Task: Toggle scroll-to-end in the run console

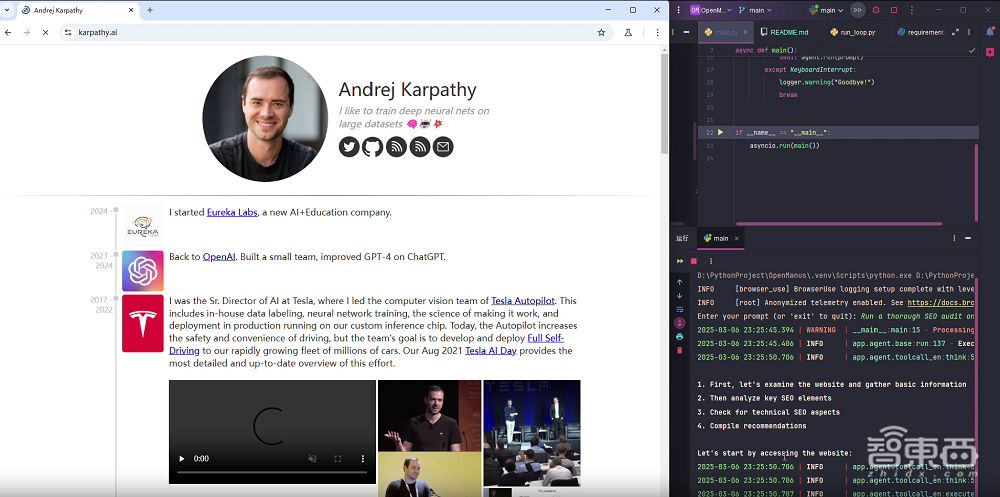Action: tap(679, 322)
